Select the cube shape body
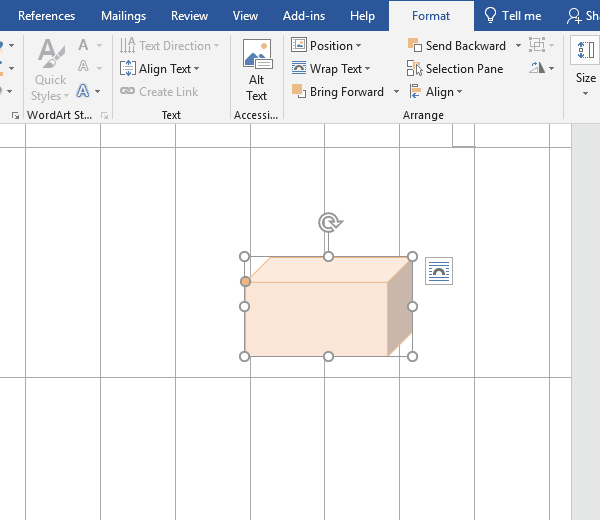Viewport: 600px width, 520px height. 316,319
